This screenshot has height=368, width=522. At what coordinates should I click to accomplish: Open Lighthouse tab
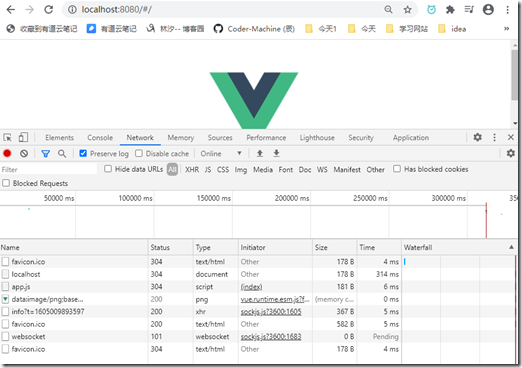pyautogui.click(x=317, y=138)
